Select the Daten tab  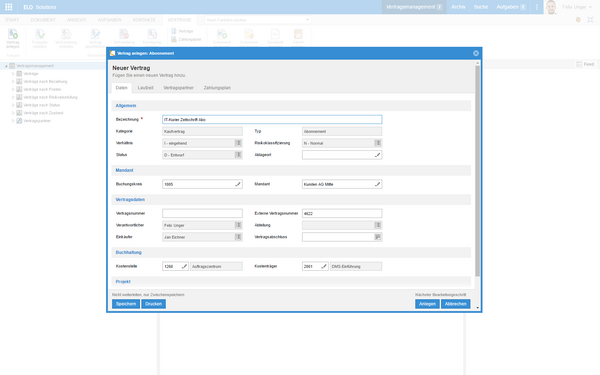pos(121,88)
